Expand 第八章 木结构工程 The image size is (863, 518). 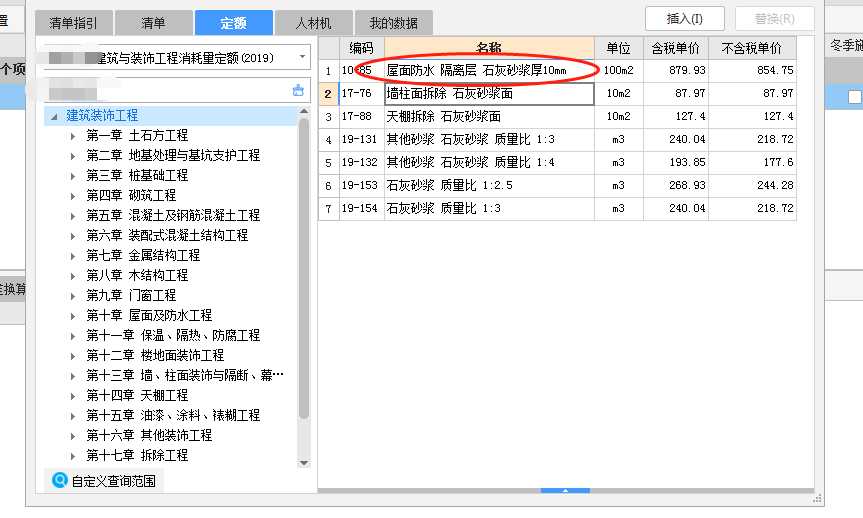click(x=73, y=276)
